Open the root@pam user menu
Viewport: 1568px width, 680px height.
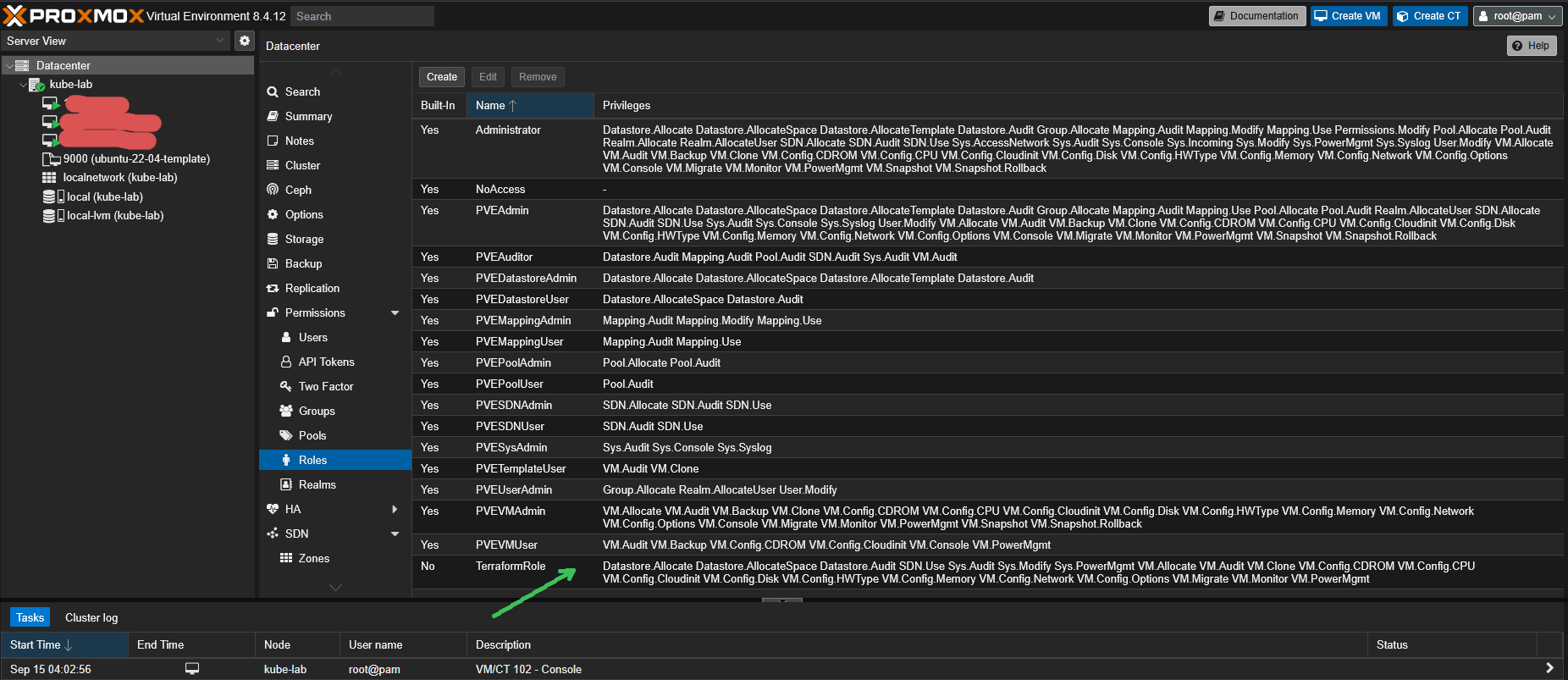1517,16
